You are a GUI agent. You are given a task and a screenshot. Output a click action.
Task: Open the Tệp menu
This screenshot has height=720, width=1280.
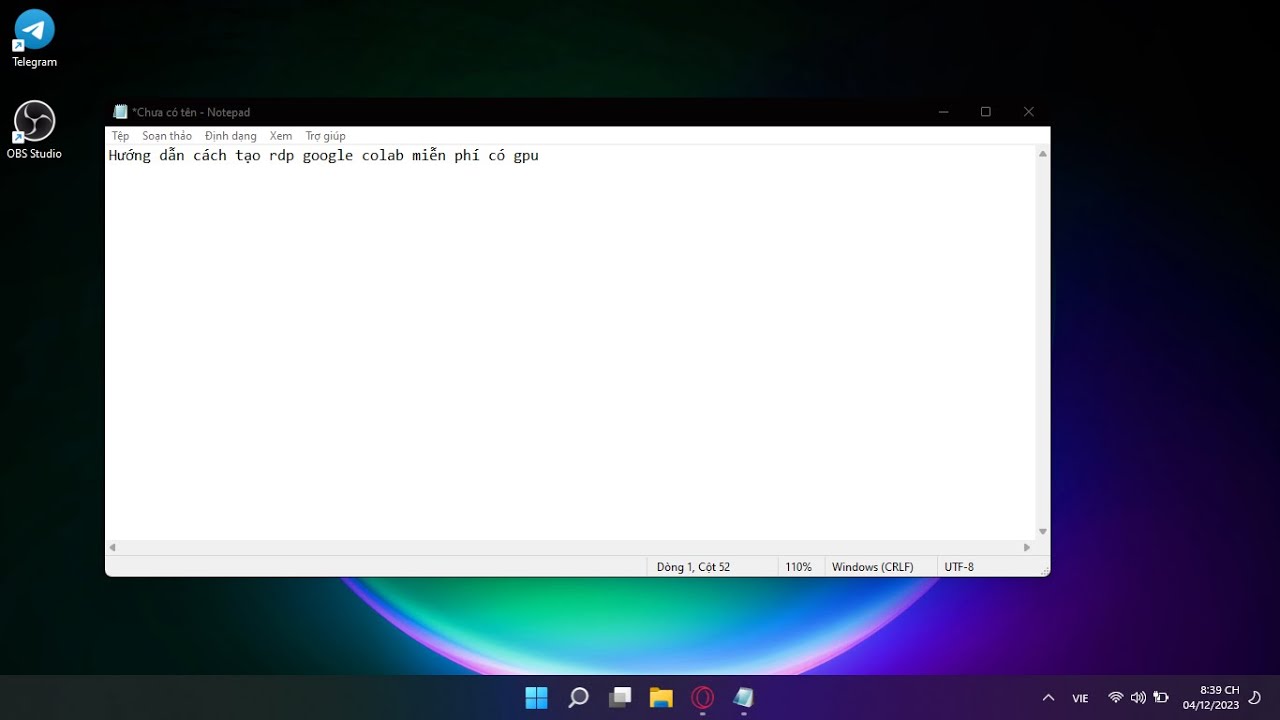pyautogui.click(x=121, y=136)
